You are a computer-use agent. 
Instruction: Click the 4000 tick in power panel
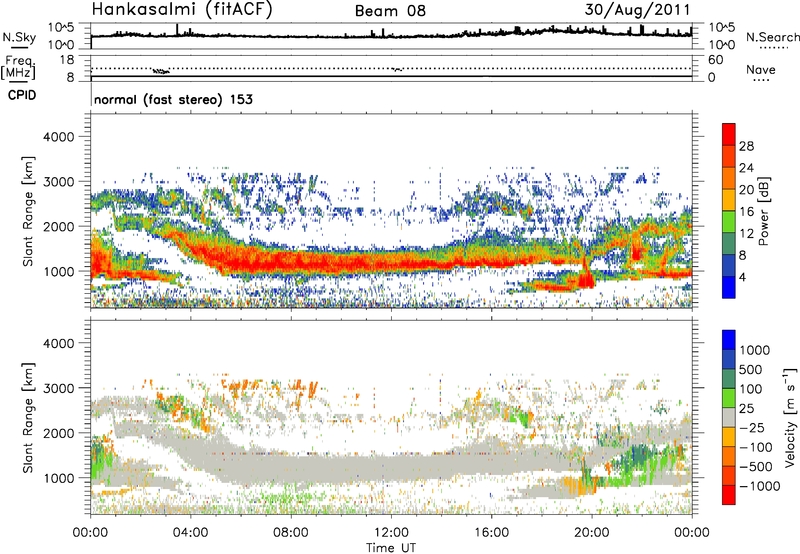pos(59,137)
